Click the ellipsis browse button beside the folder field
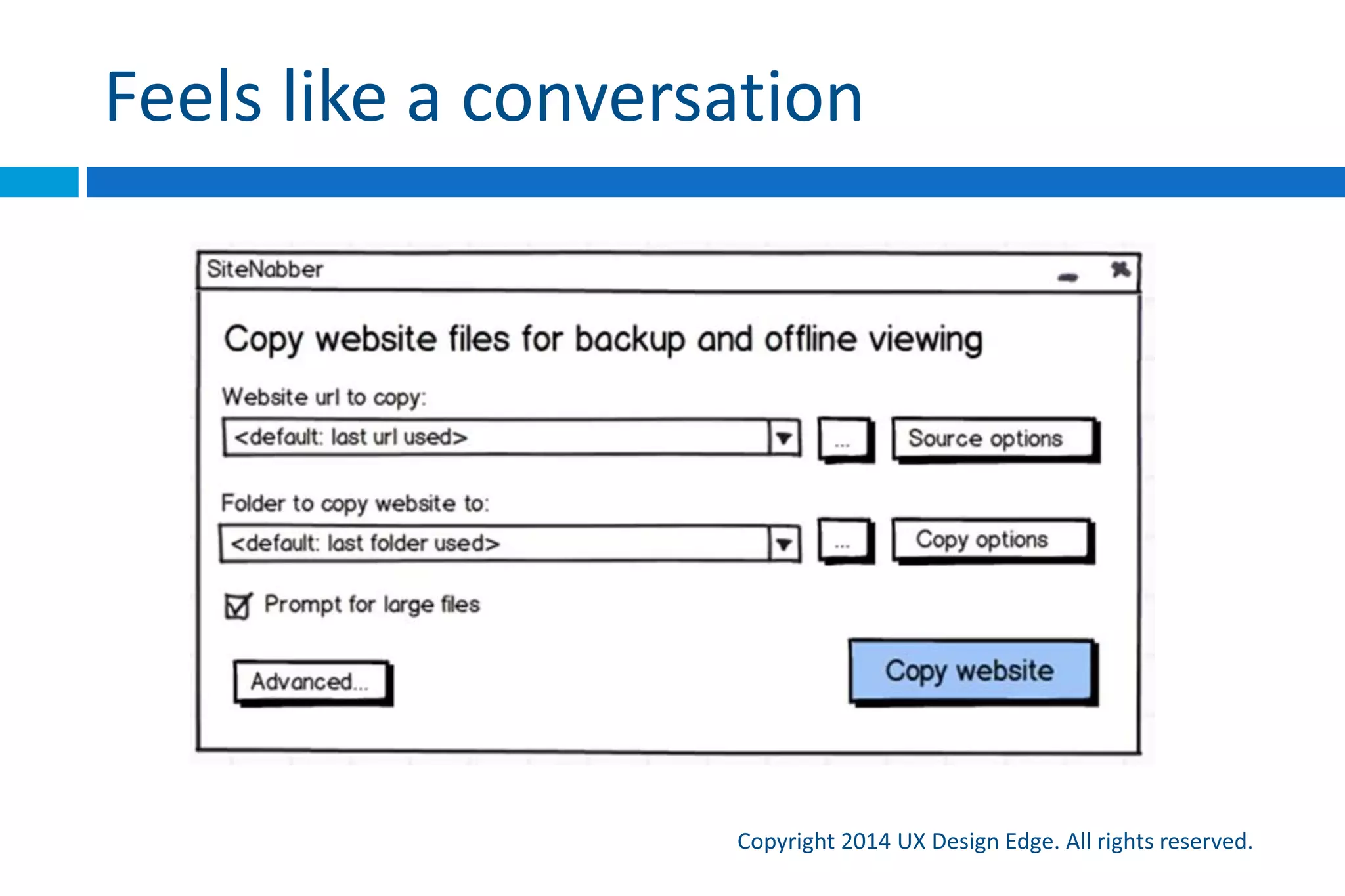1345x896 pixels. [x=846, y=541]
